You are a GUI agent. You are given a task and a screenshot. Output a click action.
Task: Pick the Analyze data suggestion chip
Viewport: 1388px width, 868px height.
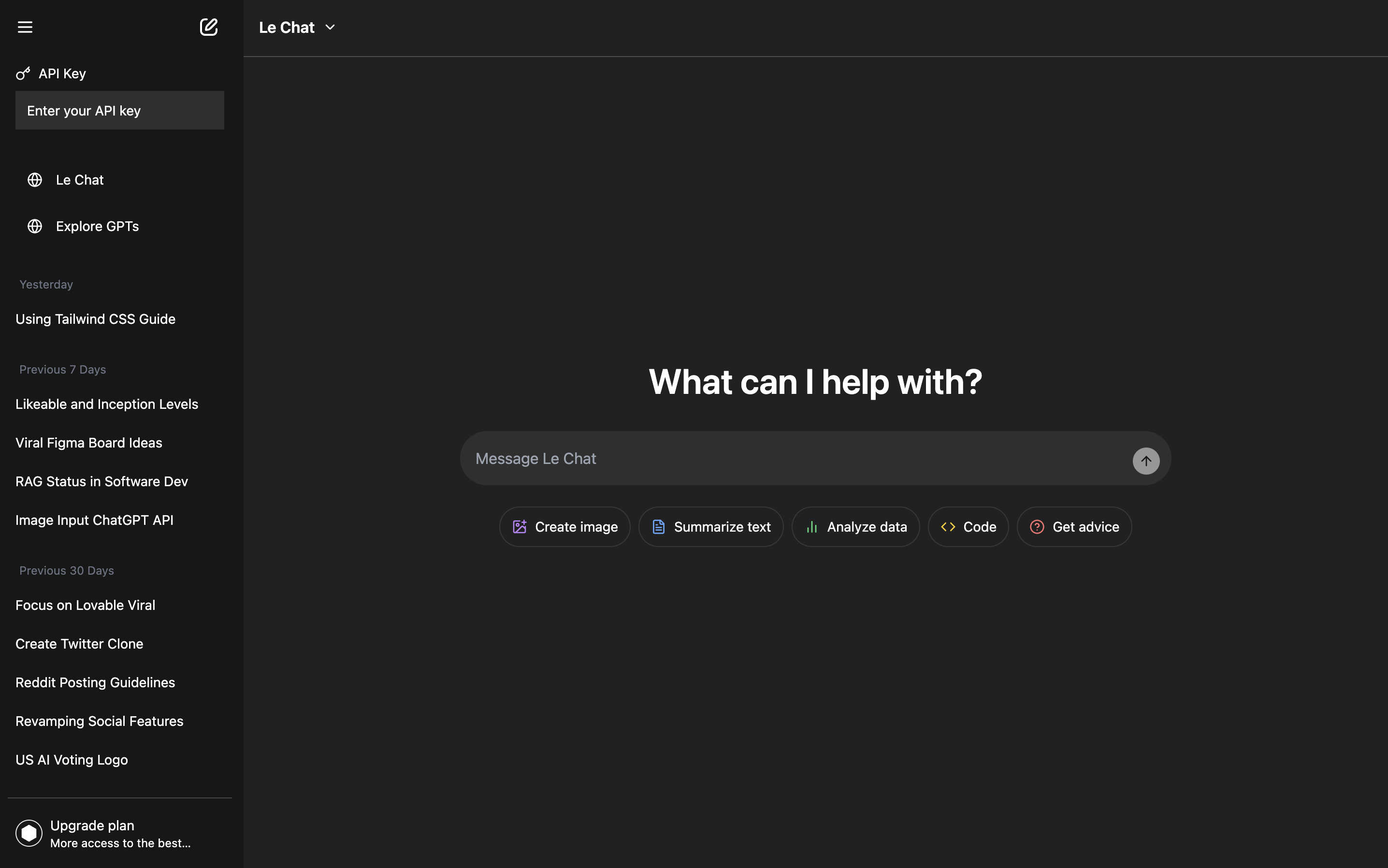(x=855, y=526)
